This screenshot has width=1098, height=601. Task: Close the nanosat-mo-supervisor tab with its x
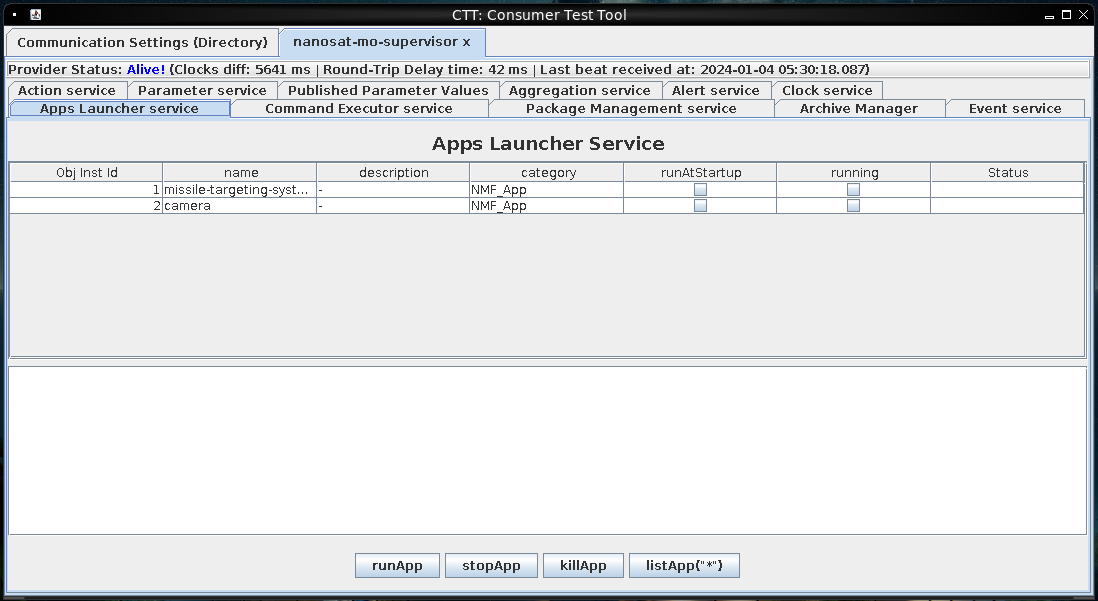(466, 42)
